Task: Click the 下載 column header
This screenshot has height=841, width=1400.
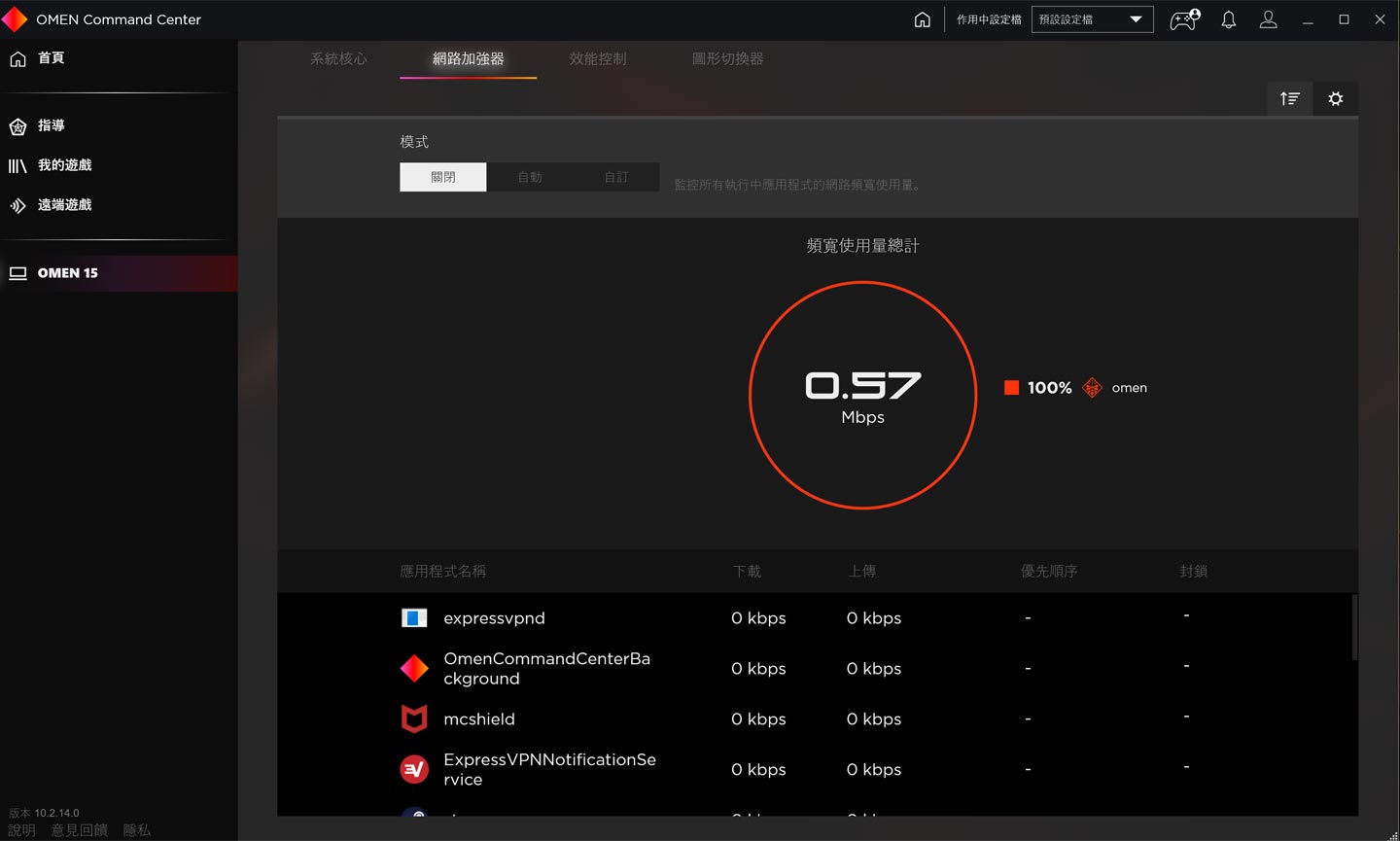Action: pyautogui.click(x=747, y=572)
